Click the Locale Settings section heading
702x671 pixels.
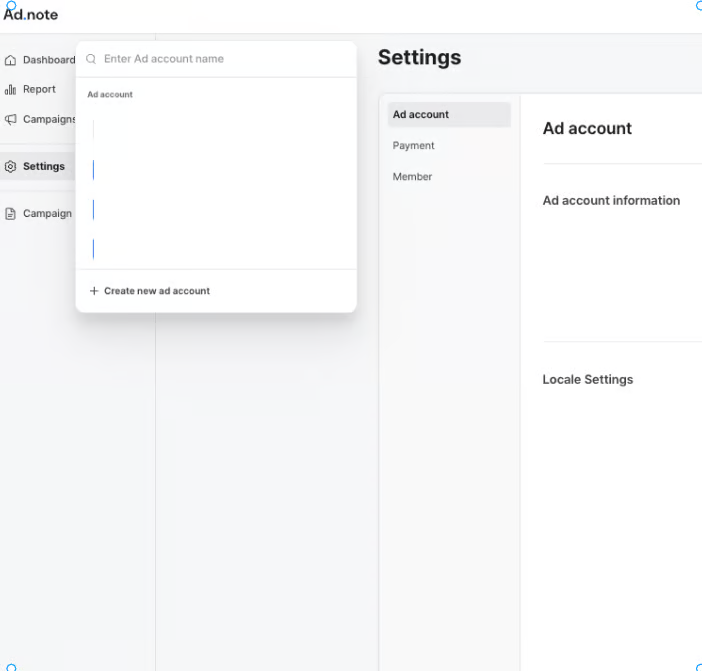(x=587, y=380)
